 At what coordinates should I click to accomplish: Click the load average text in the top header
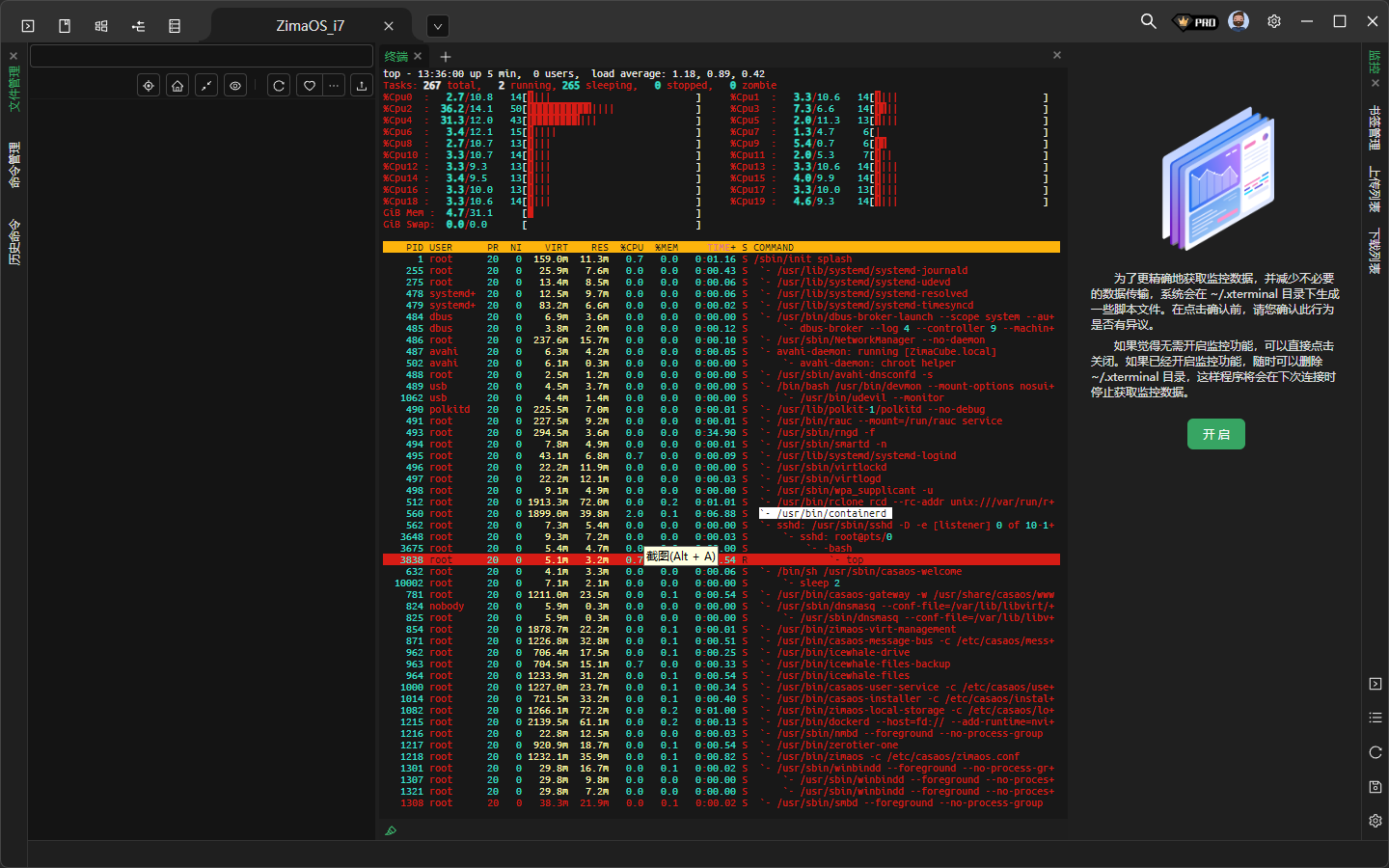678,74
